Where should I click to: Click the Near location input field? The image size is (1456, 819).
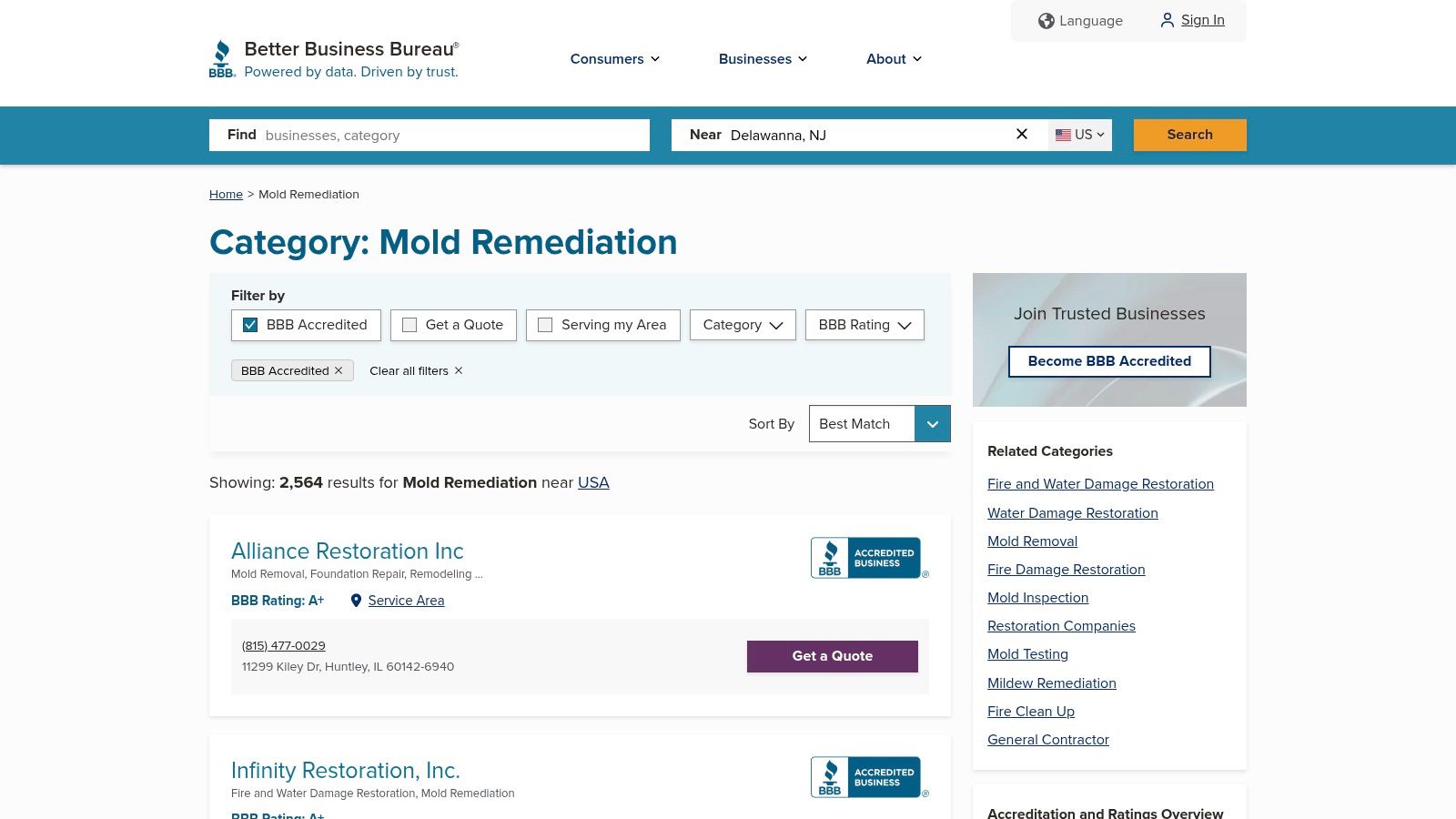pyautogui.click(x=860, y=135)
